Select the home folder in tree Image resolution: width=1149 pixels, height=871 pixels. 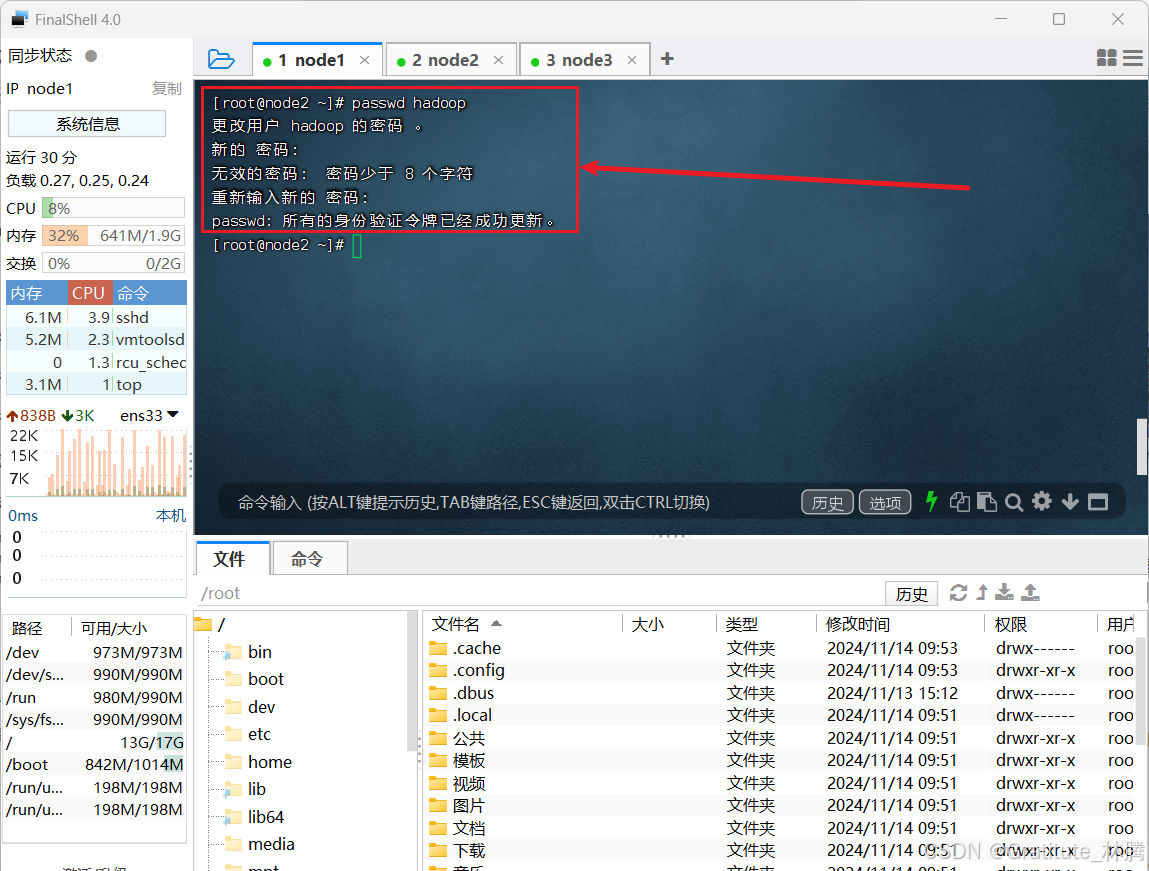(x=259, y=762)
